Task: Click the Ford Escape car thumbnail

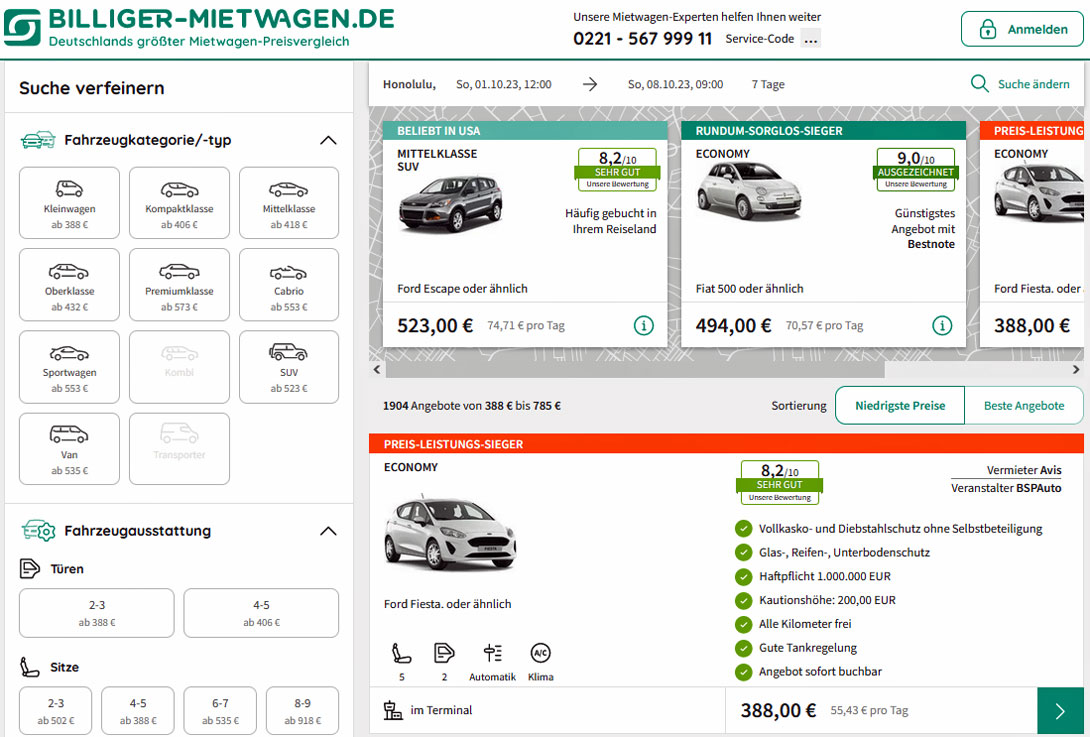Action: pyautogui.click(x=450, y=204)
